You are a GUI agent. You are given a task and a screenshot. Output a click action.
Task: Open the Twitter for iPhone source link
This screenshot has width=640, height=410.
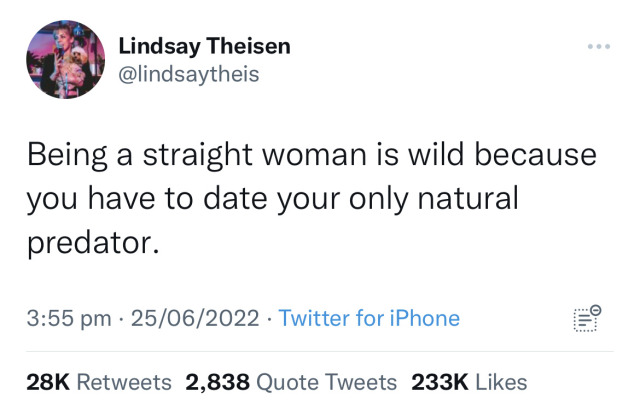(369, 319)
